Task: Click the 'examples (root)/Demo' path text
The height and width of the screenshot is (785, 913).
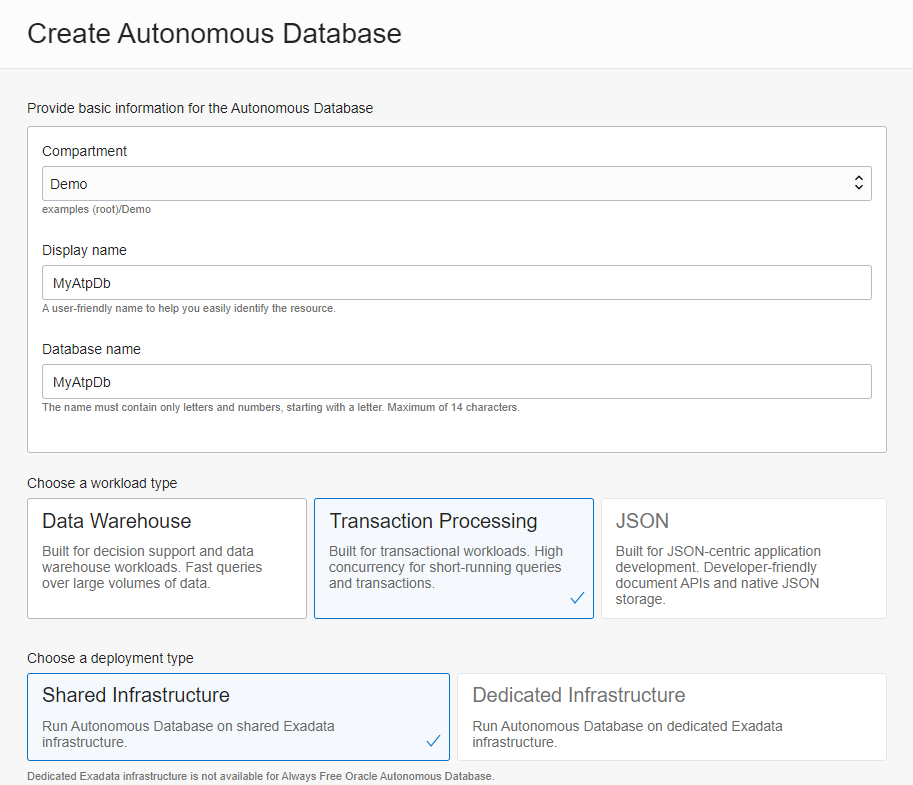Action: point(96,209)
